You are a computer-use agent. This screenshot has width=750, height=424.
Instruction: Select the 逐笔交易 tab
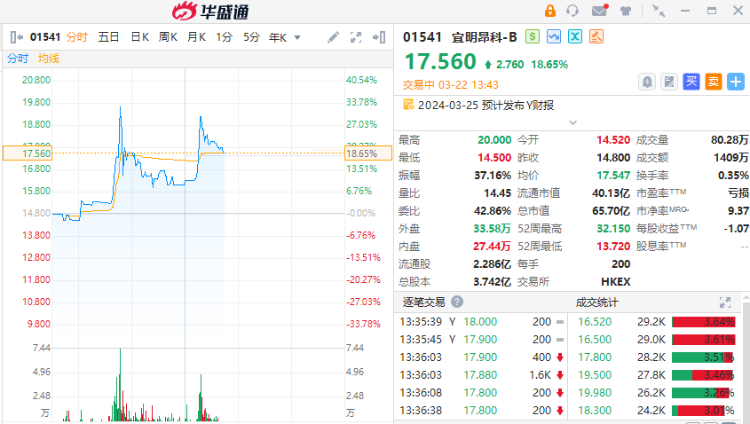(424, 302)
